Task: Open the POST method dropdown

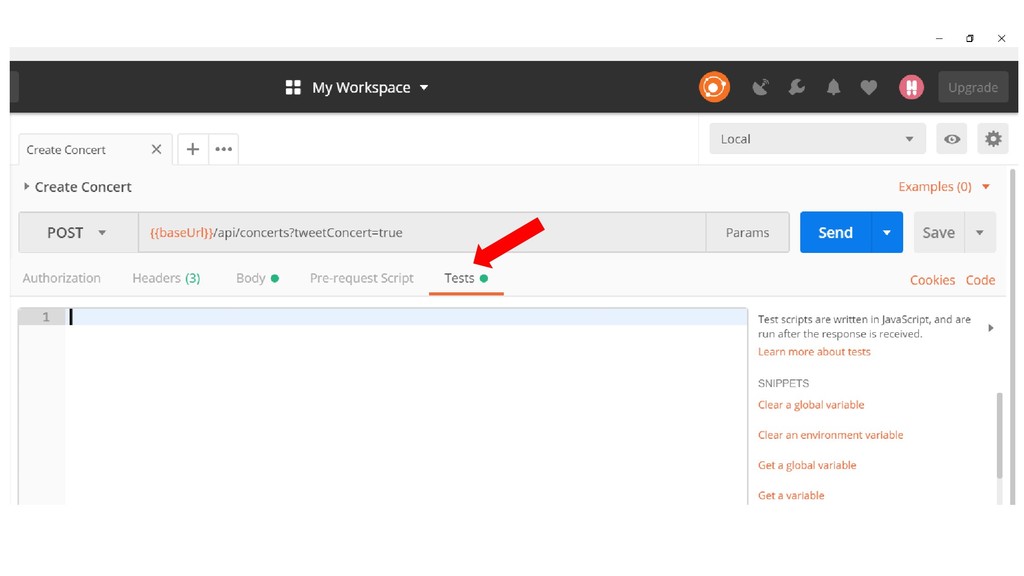Action: (78, 232)
